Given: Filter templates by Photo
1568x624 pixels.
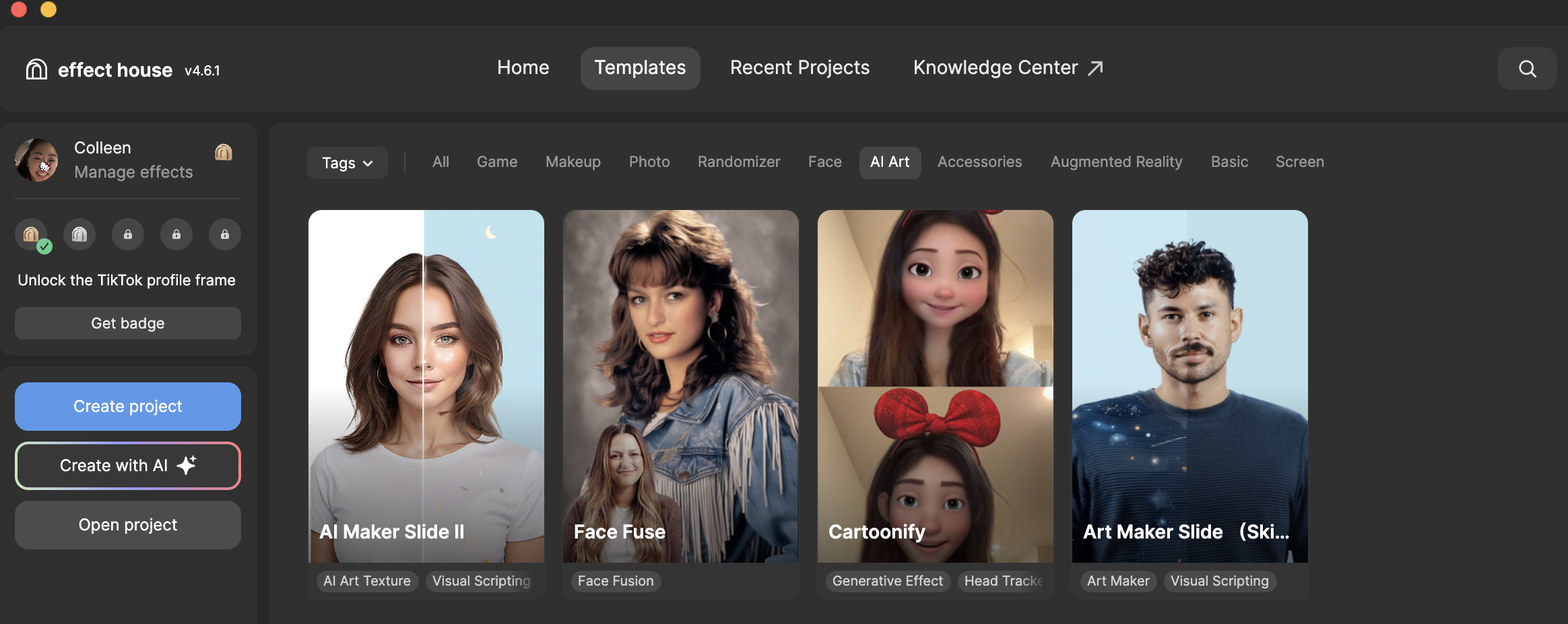Looking at the screenshot, I should (649, 162).
